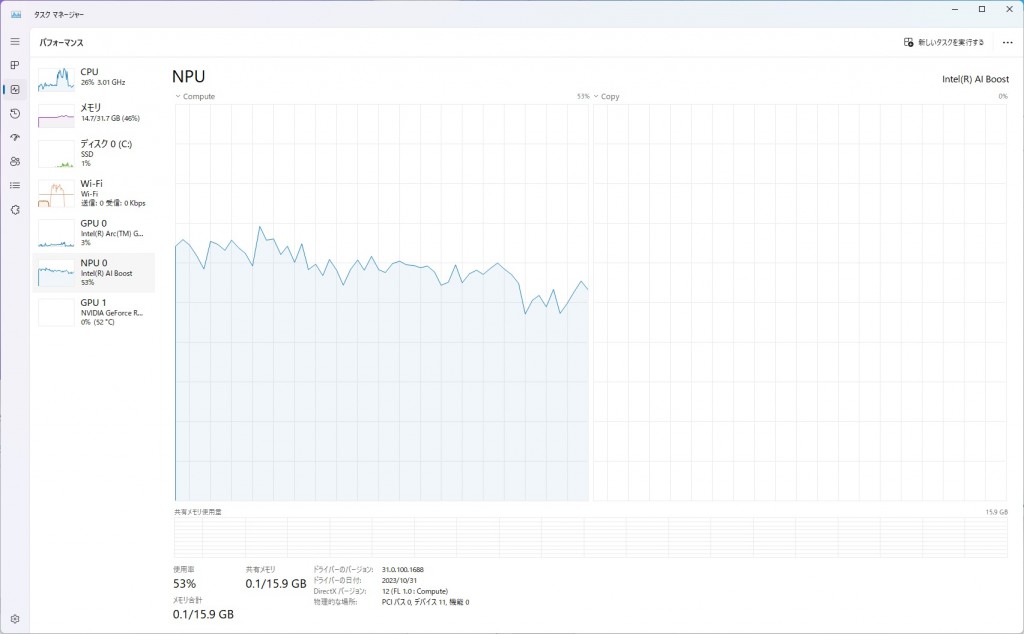
Task: Open the Startup apps page icon
Action: click(x=15, y=137)
